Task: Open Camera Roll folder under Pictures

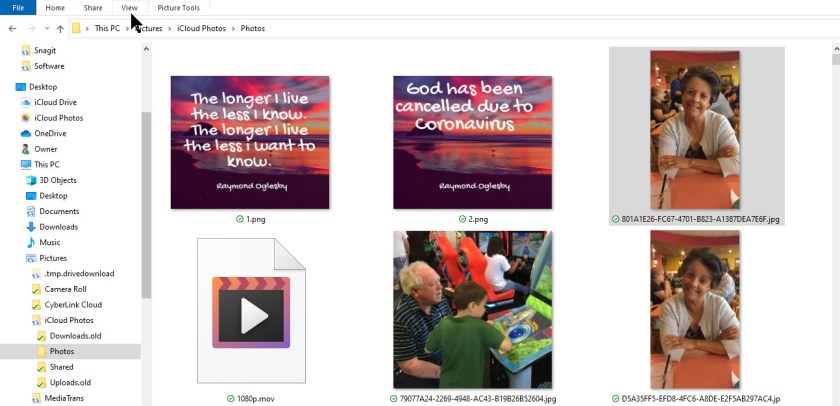Action: (x=65, y=289)
